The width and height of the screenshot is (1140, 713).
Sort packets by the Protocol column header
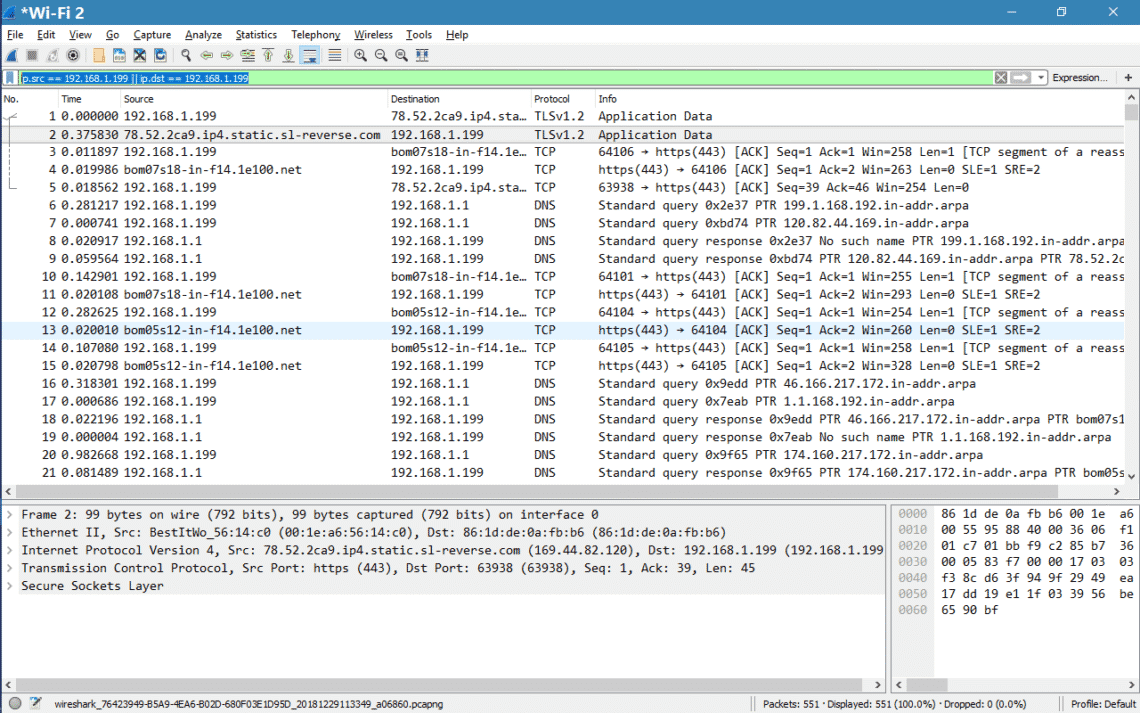(x=562, y=99)
